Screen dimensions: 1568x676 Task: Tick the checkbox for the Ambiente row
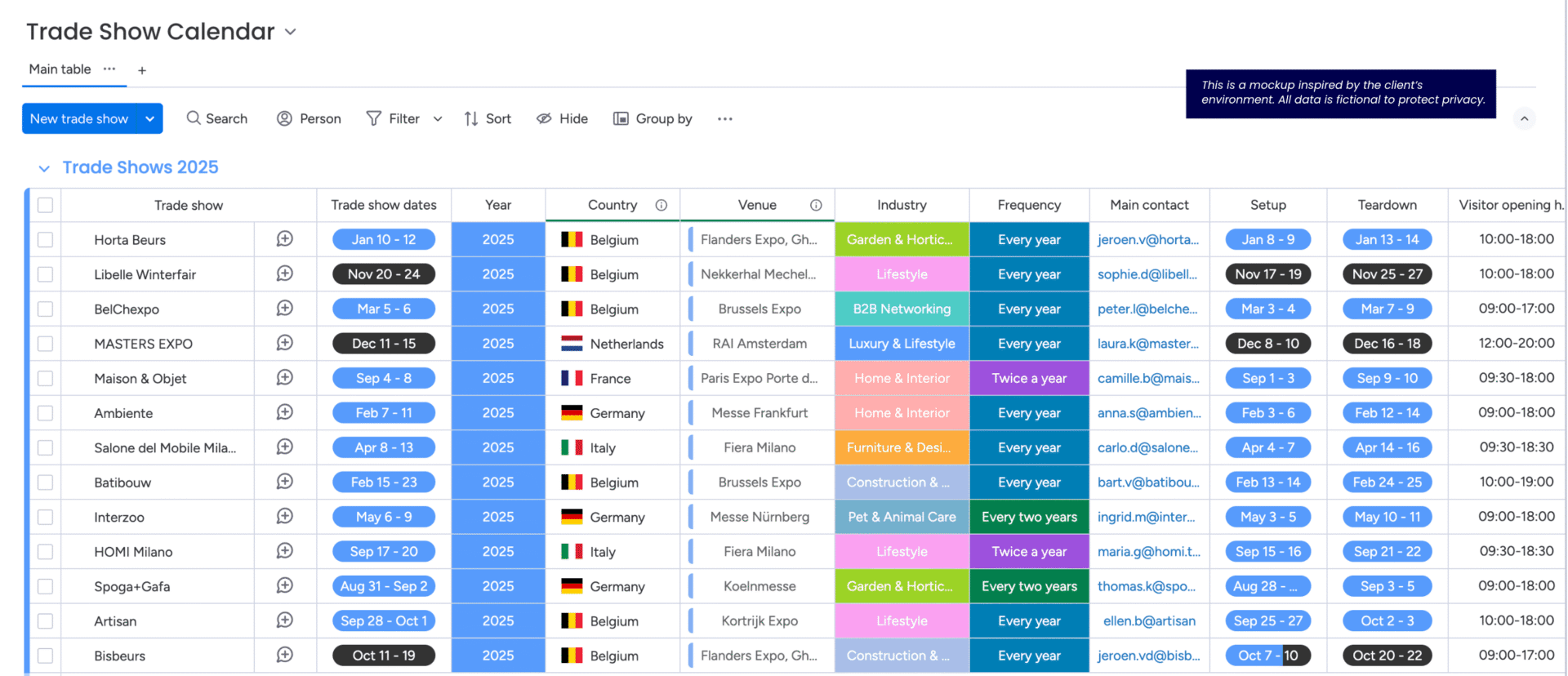coord(45,413)
